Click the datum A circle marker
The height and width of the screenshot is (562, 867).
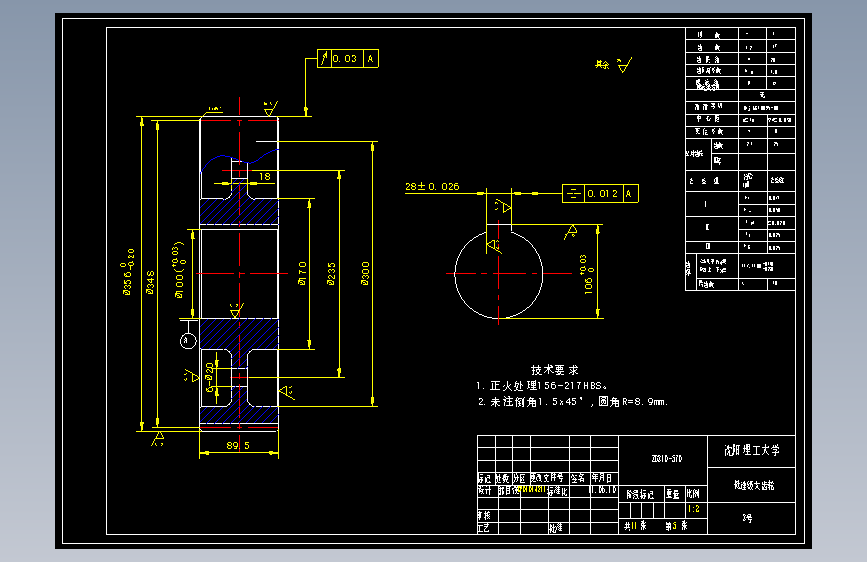188,340
